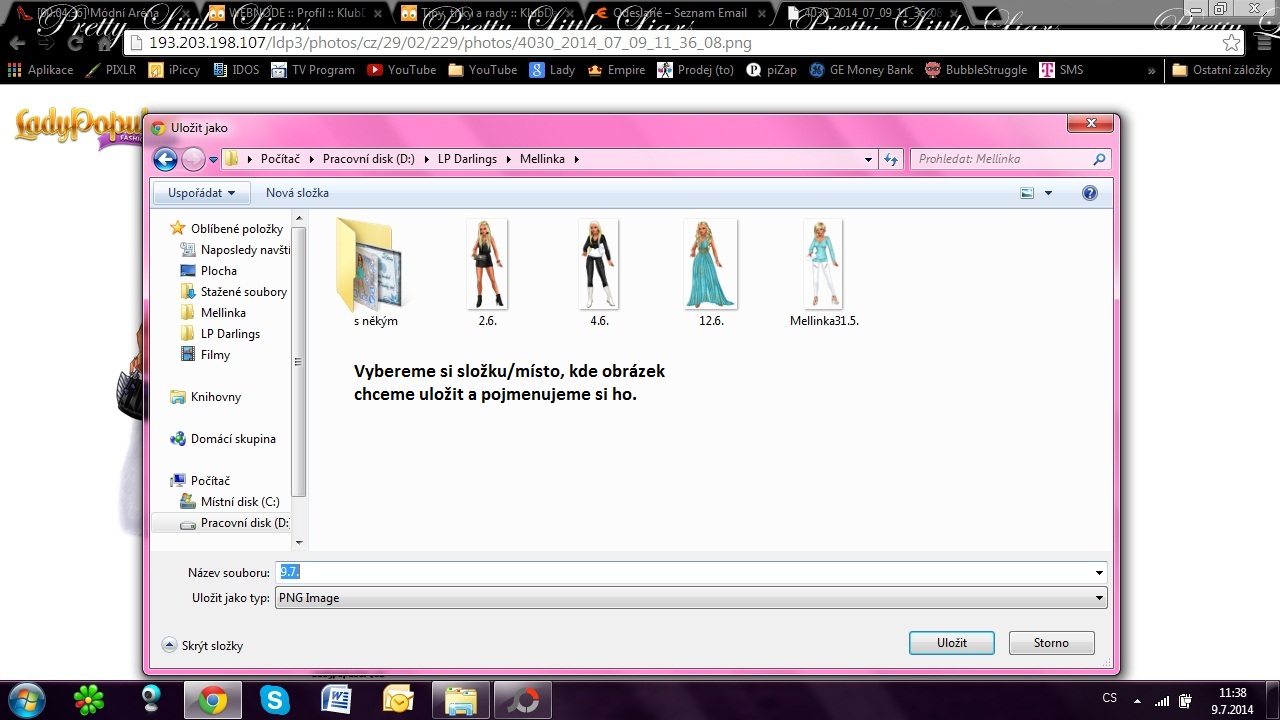Image resolution: width=1280 pixels, height=720 pixels.
Task: Collapse folders with Skrýt složky
Action: pyautogui.click(x=203, y=646)
